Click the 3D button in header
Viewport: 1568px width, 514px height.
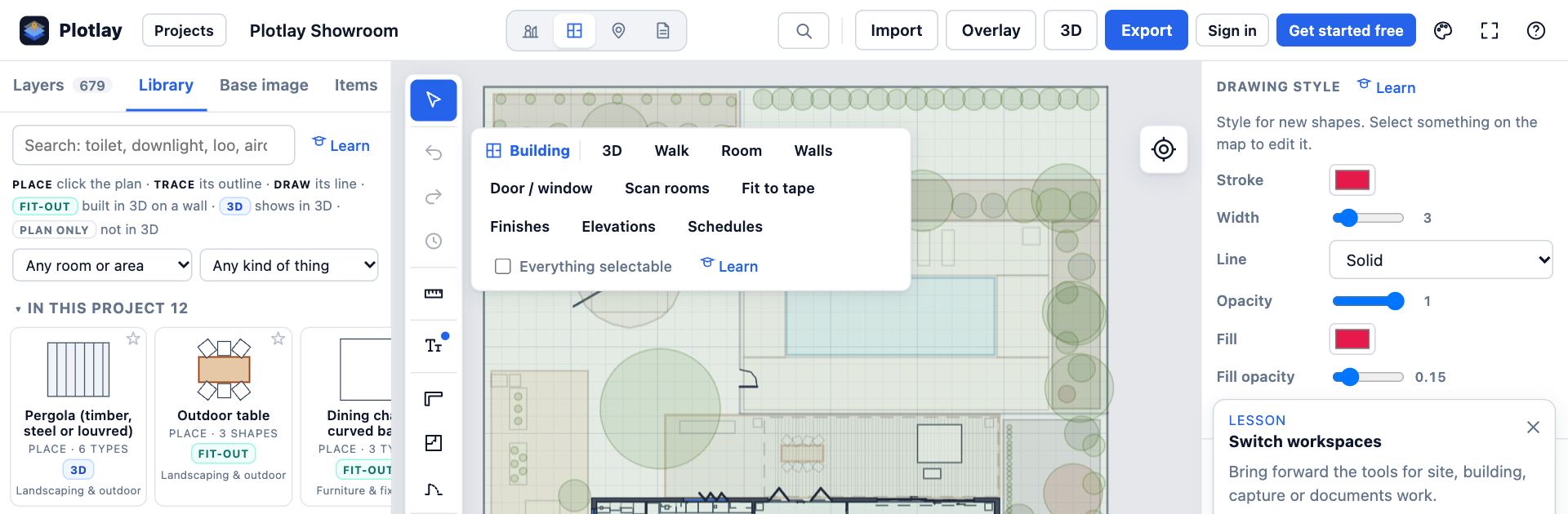[1071, 30]
